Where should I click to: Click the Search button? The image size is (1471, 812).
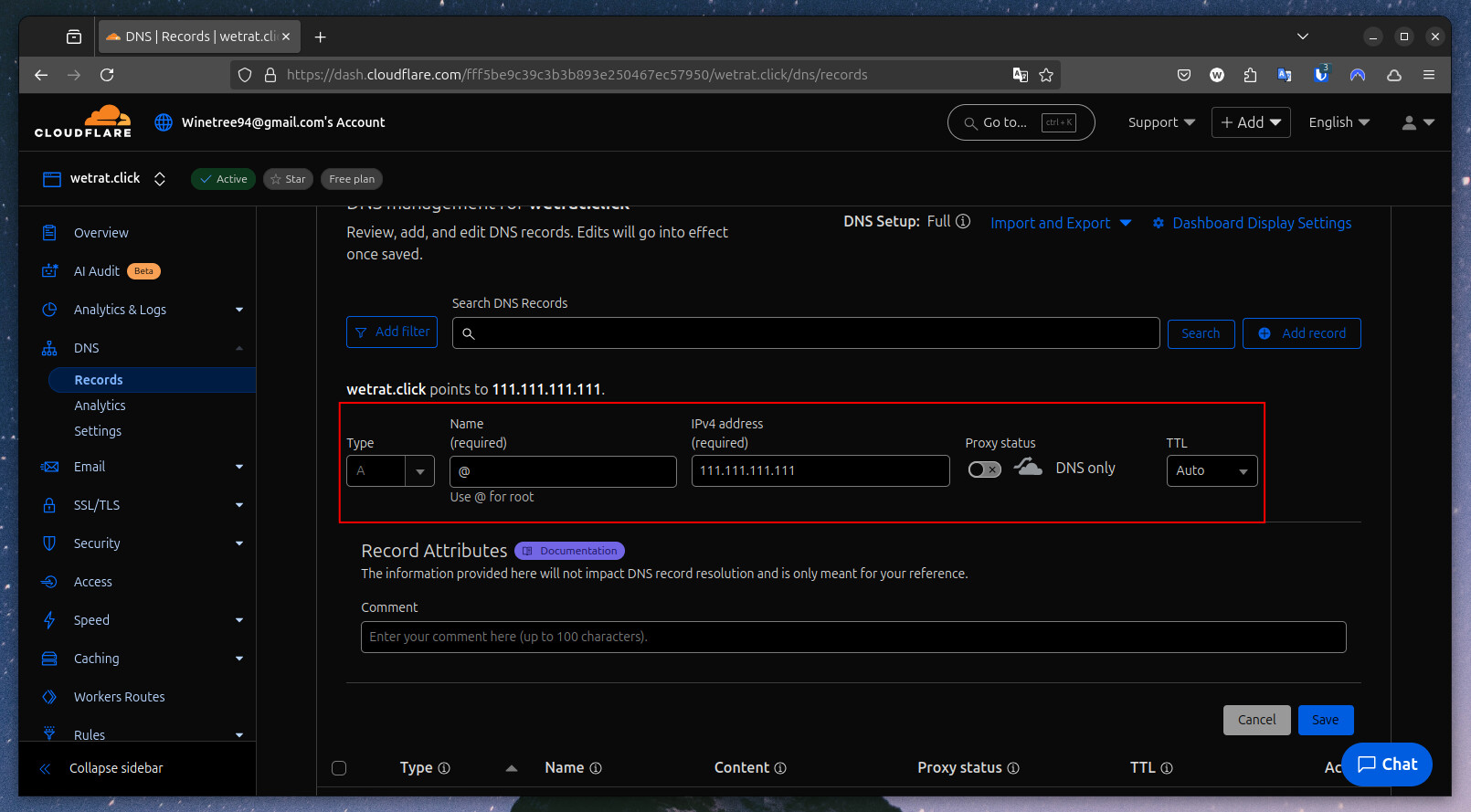click(x=1201, y=333)
